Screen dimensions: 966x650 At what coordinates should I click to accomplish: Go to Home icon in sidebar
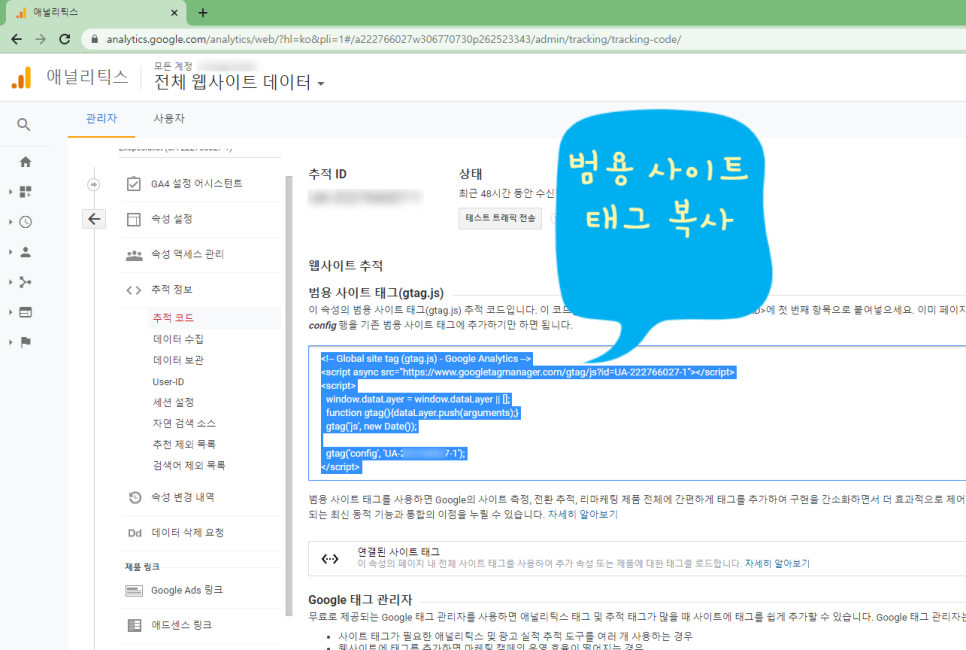pyautogui.click(x=25, y=162)
